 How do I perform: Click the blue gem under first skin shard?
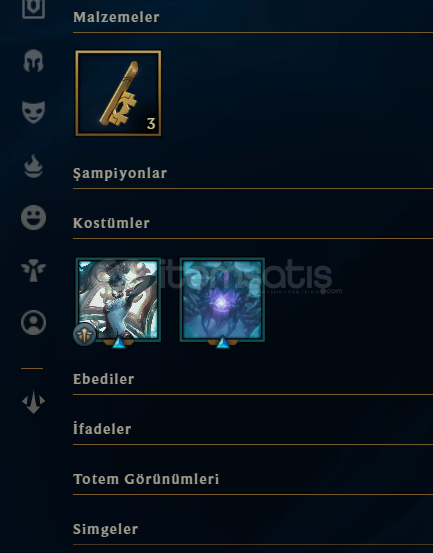click(x=118, y=343)
